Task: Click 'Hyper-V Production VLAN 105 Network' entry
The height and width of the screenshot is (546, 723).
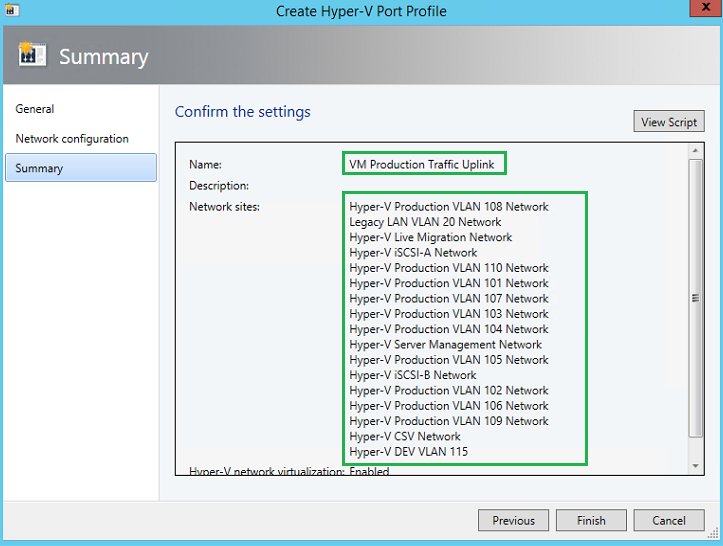Action: (449, 360)
